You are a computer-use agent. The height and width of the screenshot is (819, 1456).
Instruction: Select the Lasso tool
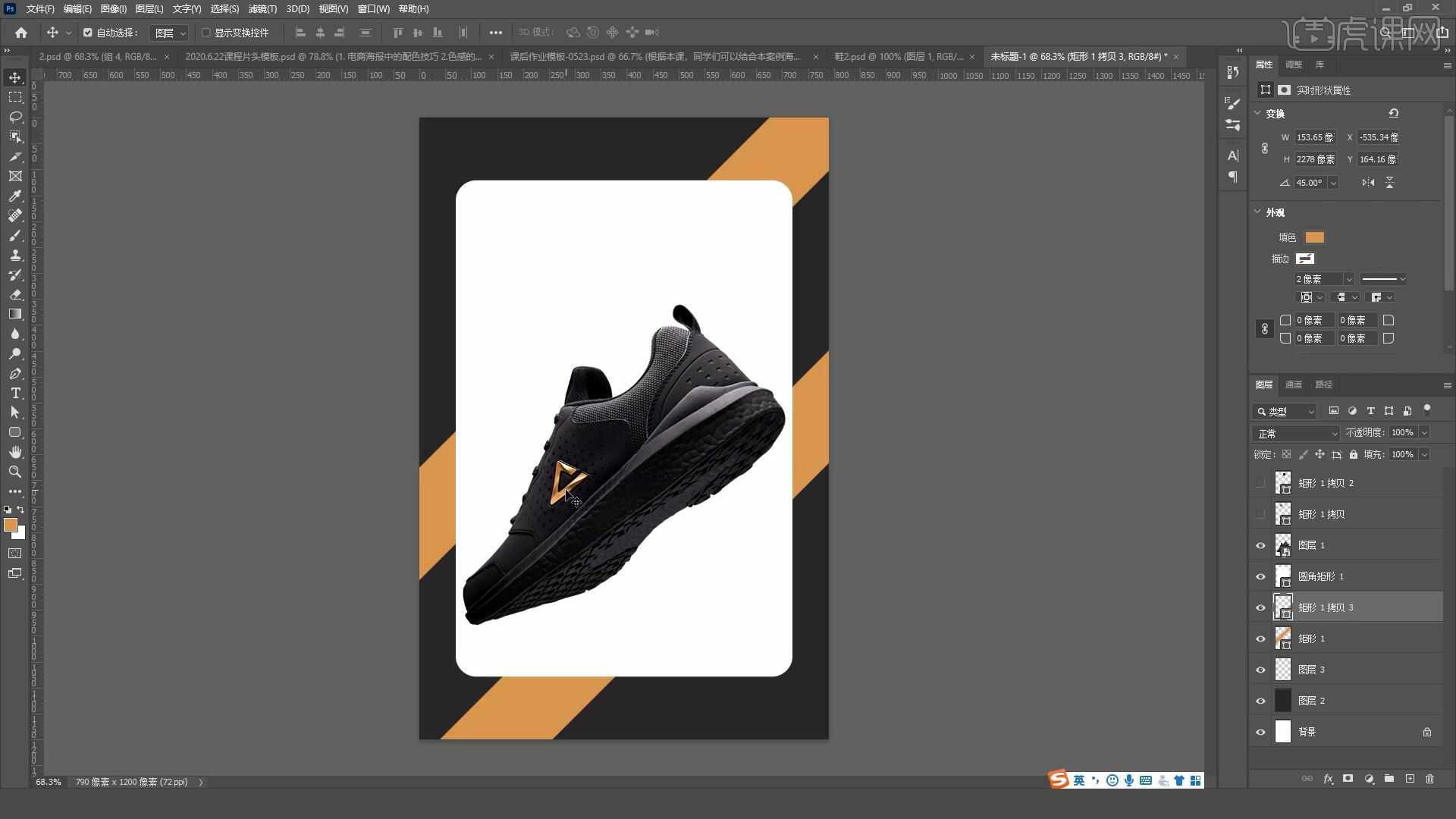15,117
